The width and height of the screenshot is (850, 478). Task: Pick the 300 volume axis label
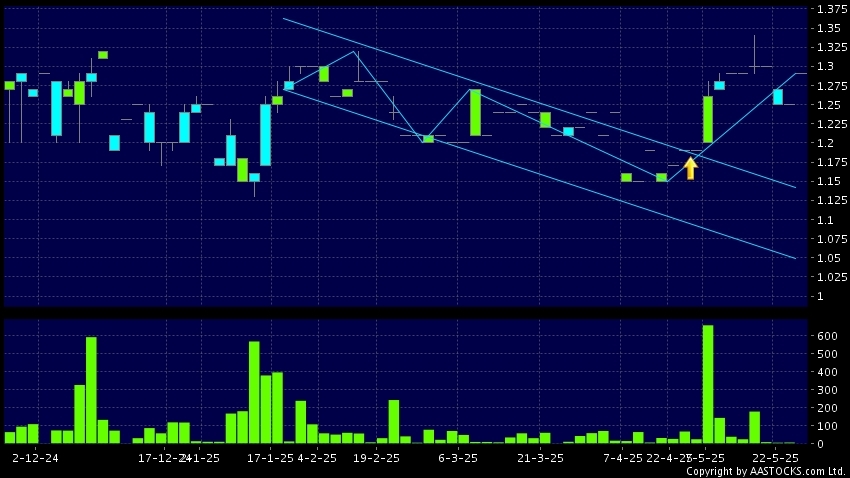pyautogui.click(x=827, y=390)
